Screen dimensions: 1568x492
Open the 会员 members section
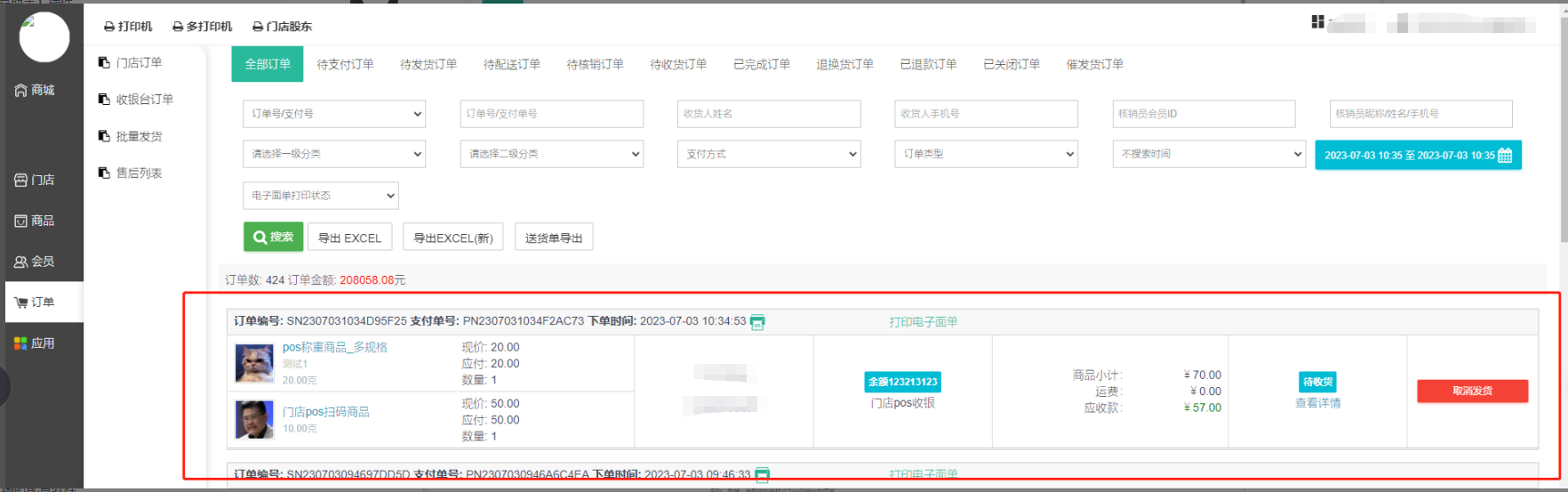35,262
